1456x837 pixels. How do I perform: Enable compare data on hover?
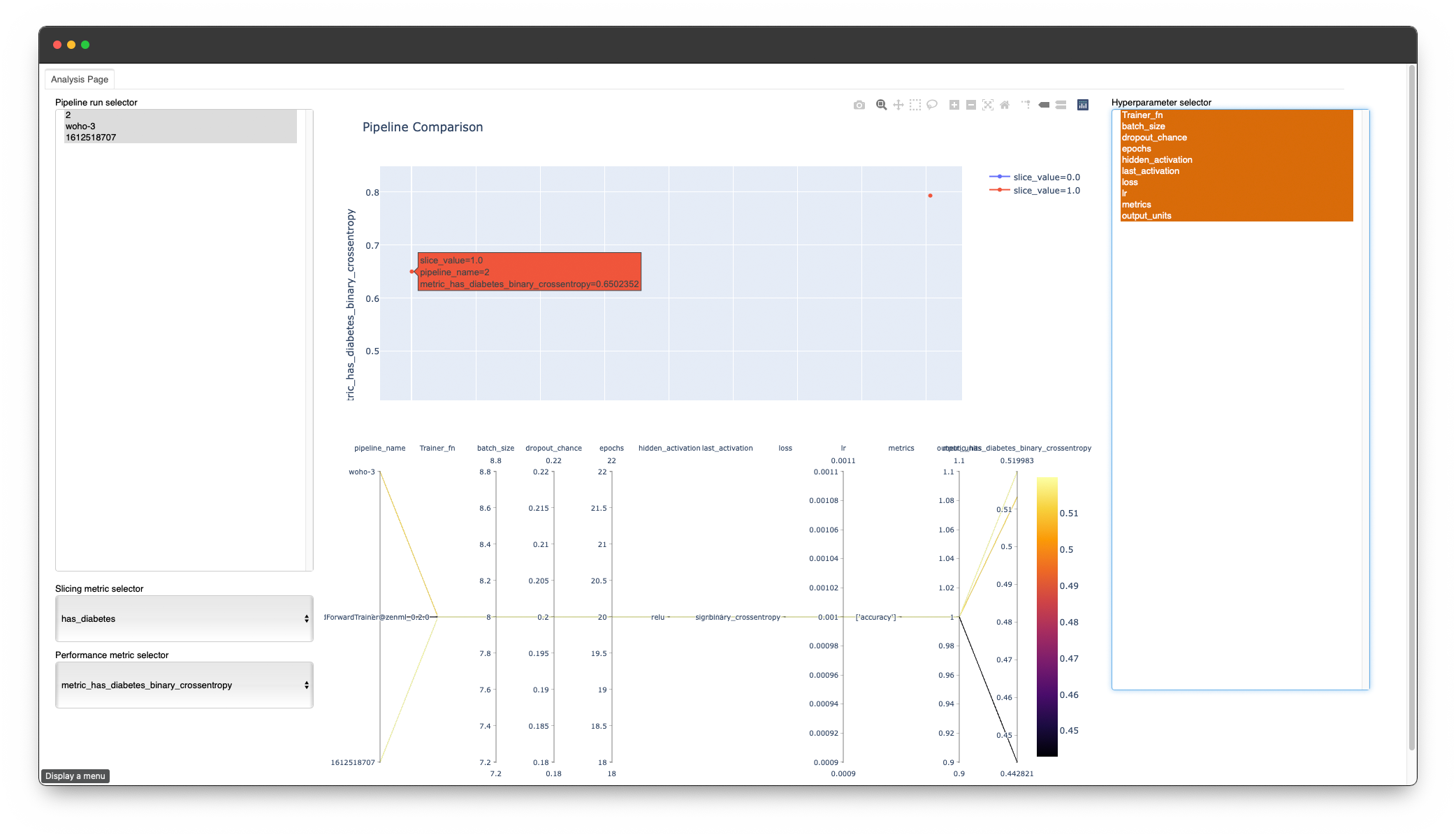coord(1061,105)
